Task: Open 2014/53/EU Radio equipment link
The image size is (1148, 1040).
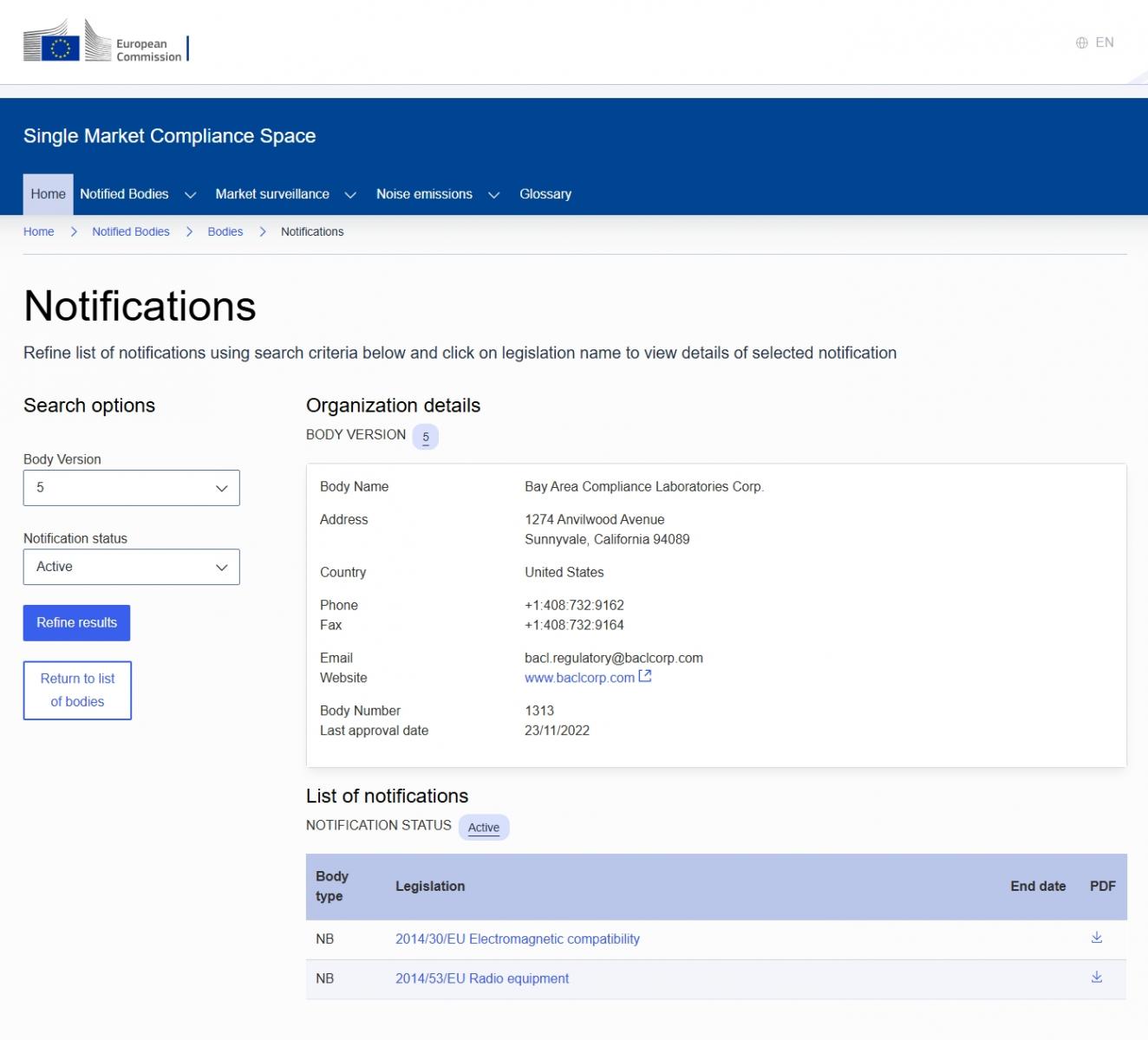Action: [x=481, y=978]
